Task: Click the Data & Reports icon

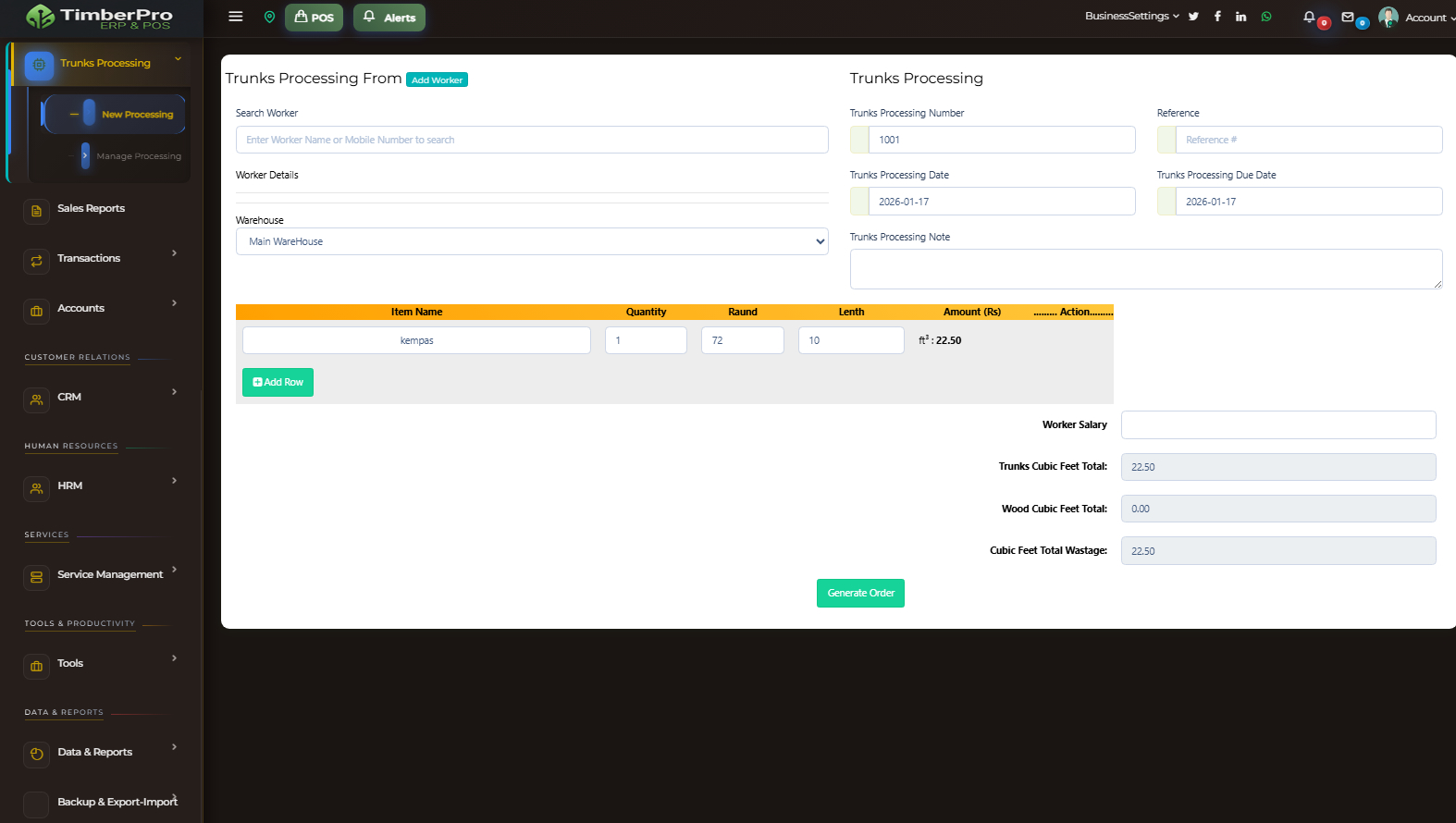Action: (x=36, y=755)
